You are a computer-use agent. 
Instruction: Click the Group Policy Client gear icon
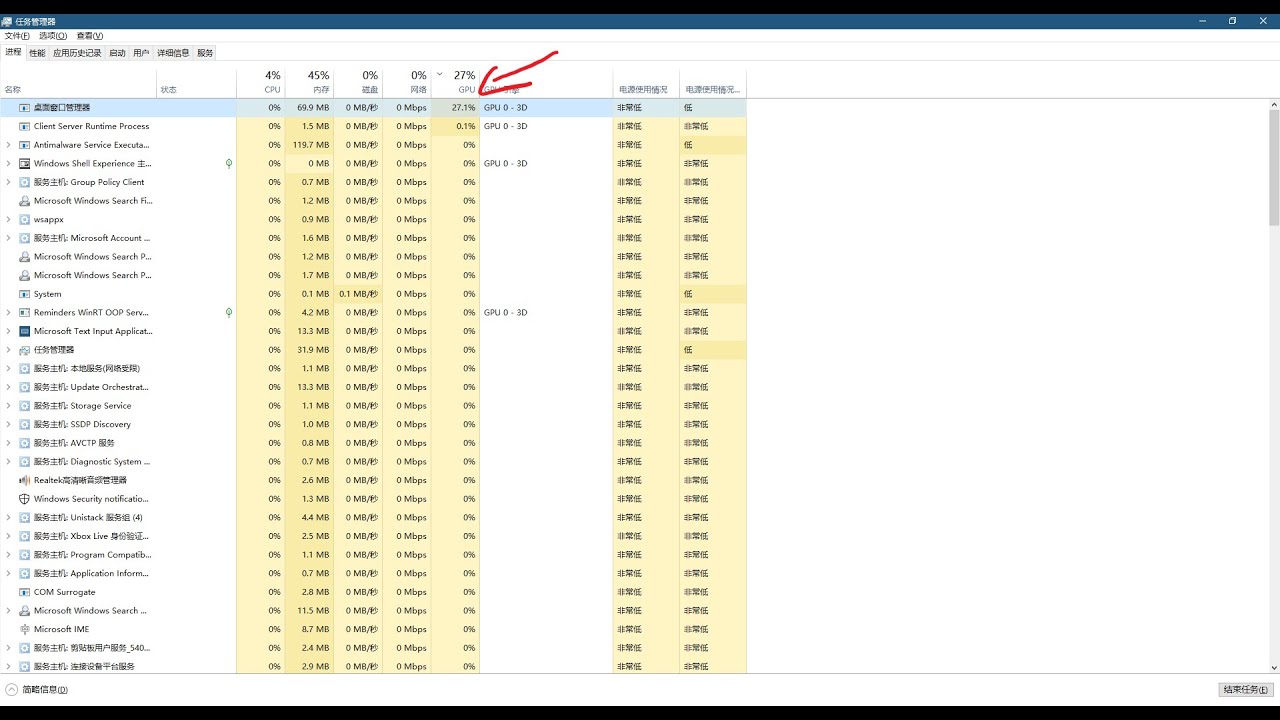point(25,182)
